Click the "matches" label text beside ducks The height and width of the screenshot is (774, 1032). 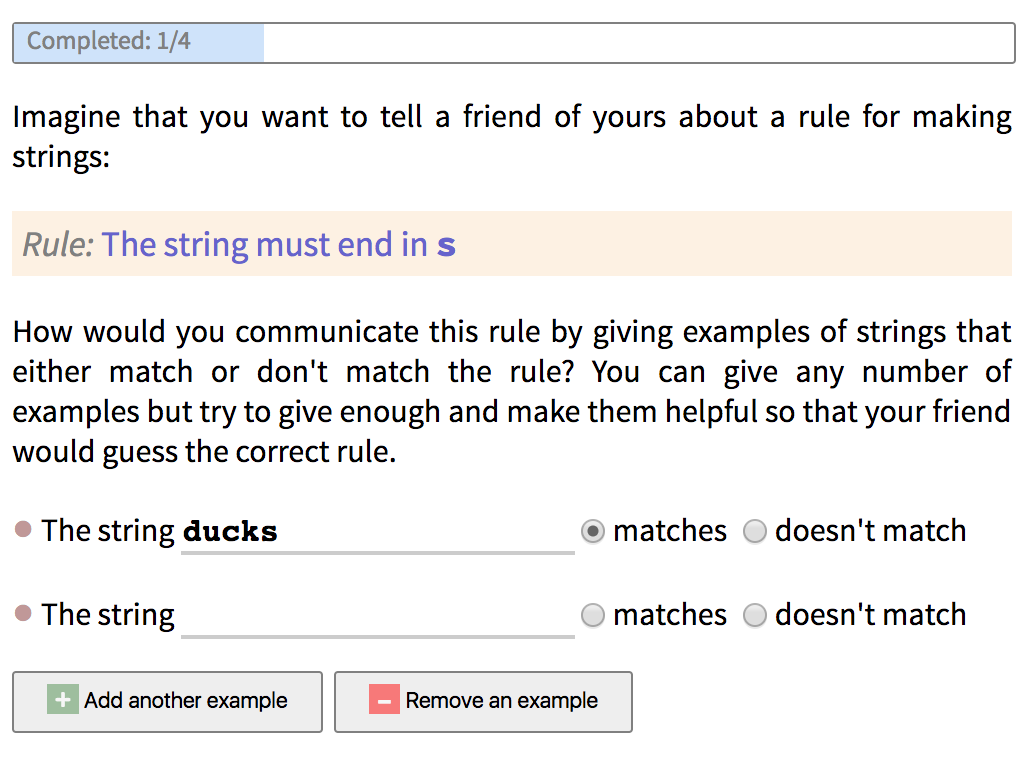click(669, 531)
